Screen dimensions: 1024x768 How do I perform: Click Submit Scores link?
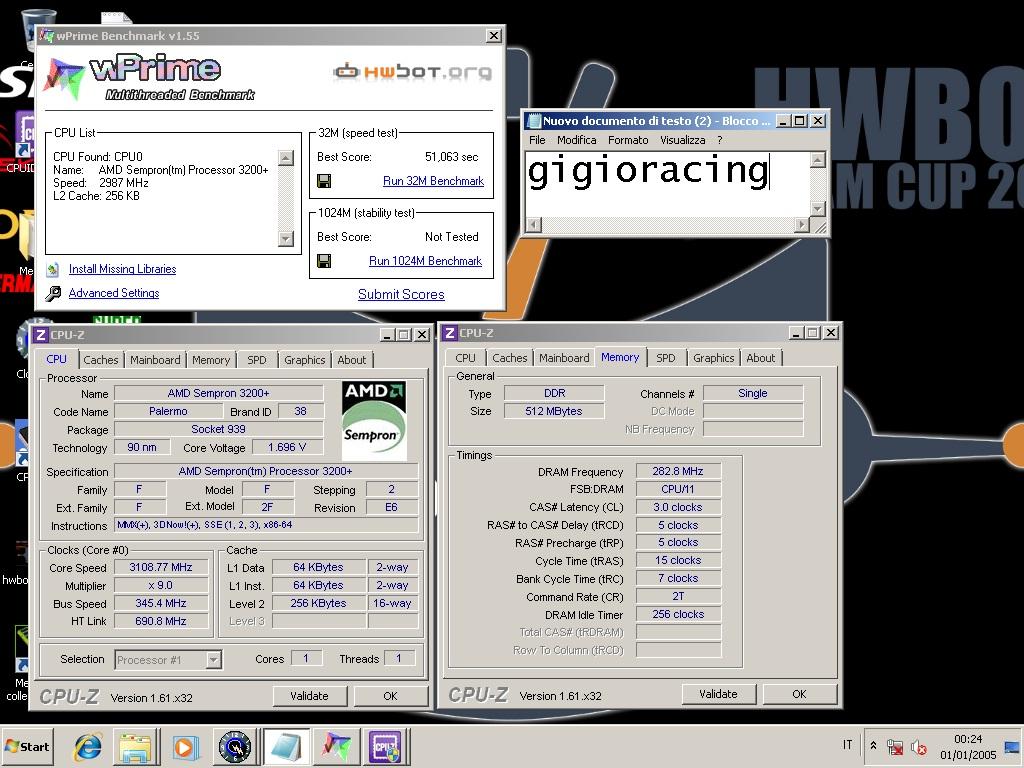(401, 295)
